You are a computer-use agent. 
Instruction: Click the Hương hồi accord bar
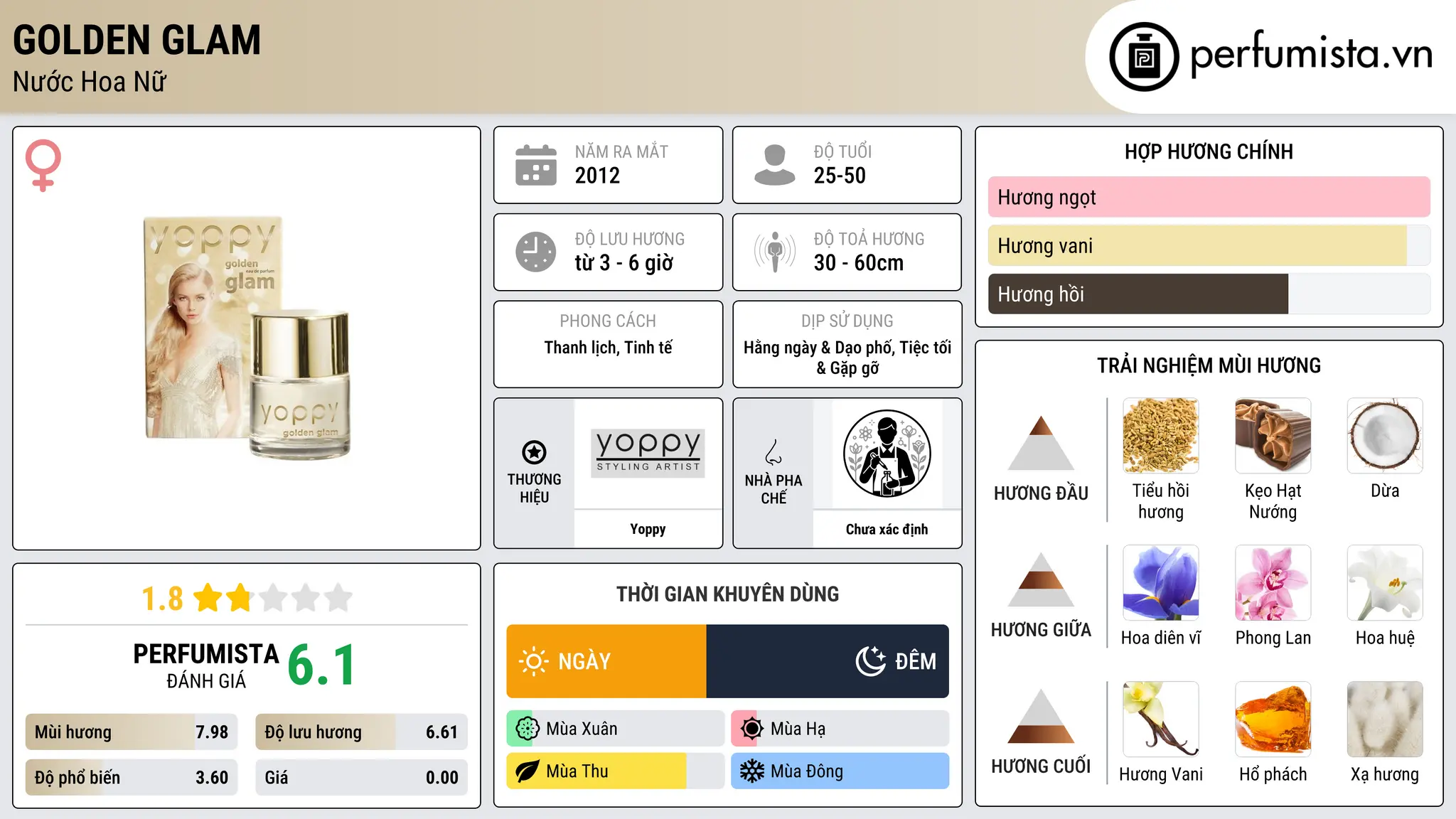[x=1209, y=294]
